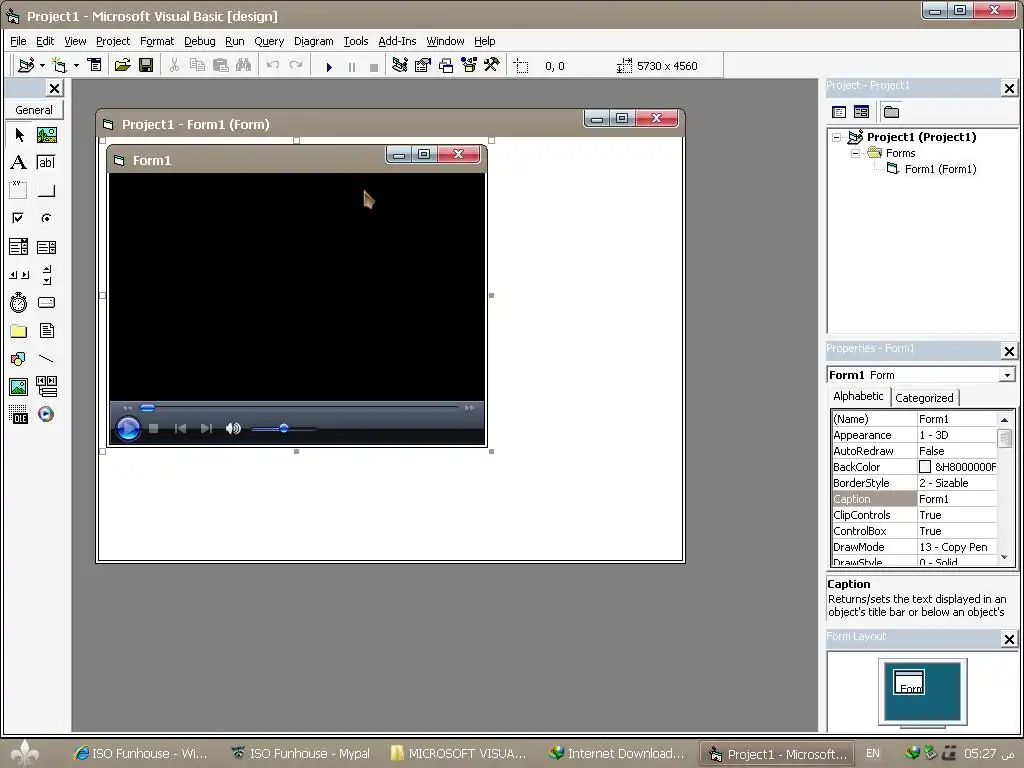Select the VScrollBar control in the toolbox
Screen dimensions: 1024x768
click(x=46, y=275)
